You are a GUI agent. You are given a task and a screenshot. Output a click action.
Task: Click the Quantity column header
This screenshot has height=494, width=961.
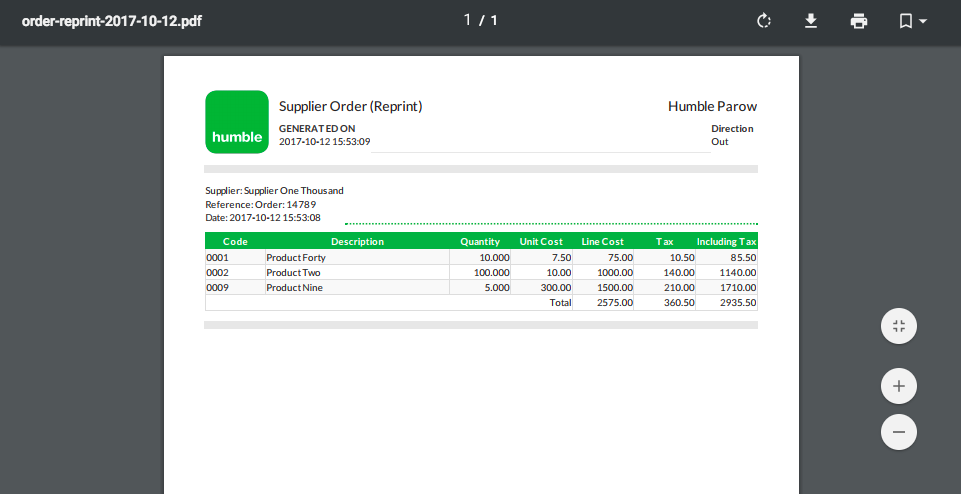pyautogui.click(x=480, y=241)
